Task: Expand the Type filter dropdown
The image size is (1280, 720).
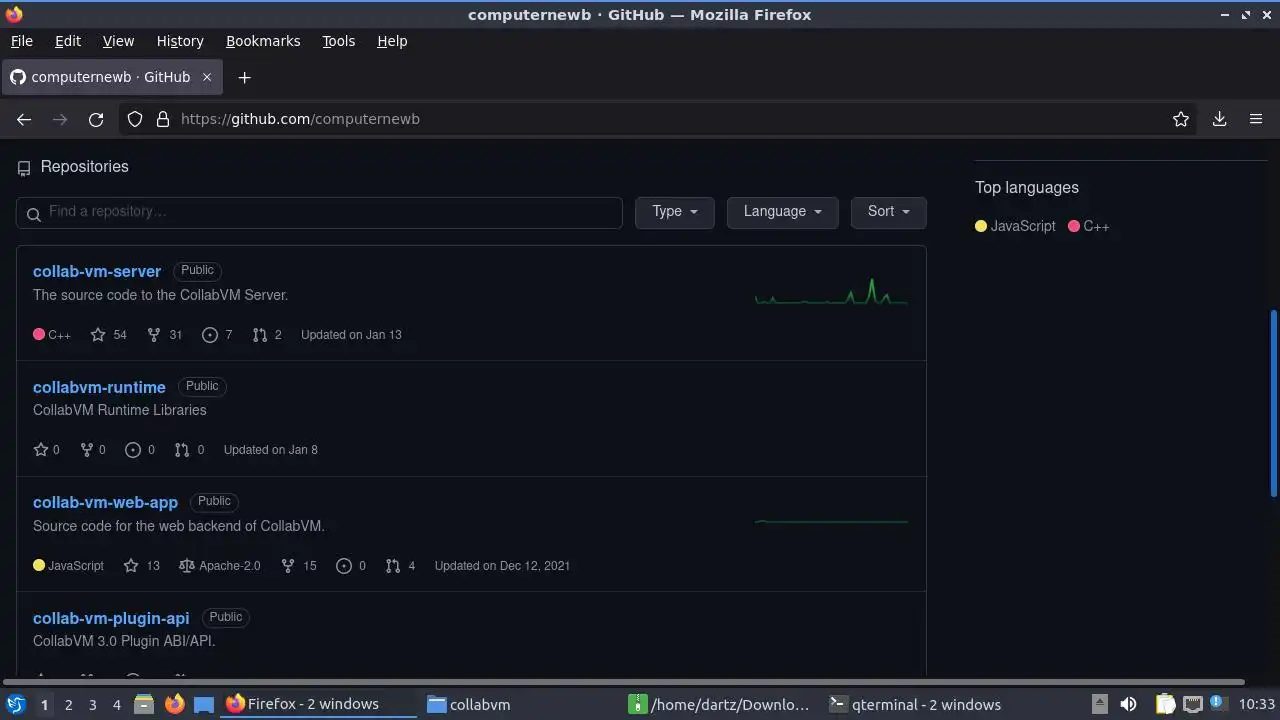Action: [x=674, y=212]
